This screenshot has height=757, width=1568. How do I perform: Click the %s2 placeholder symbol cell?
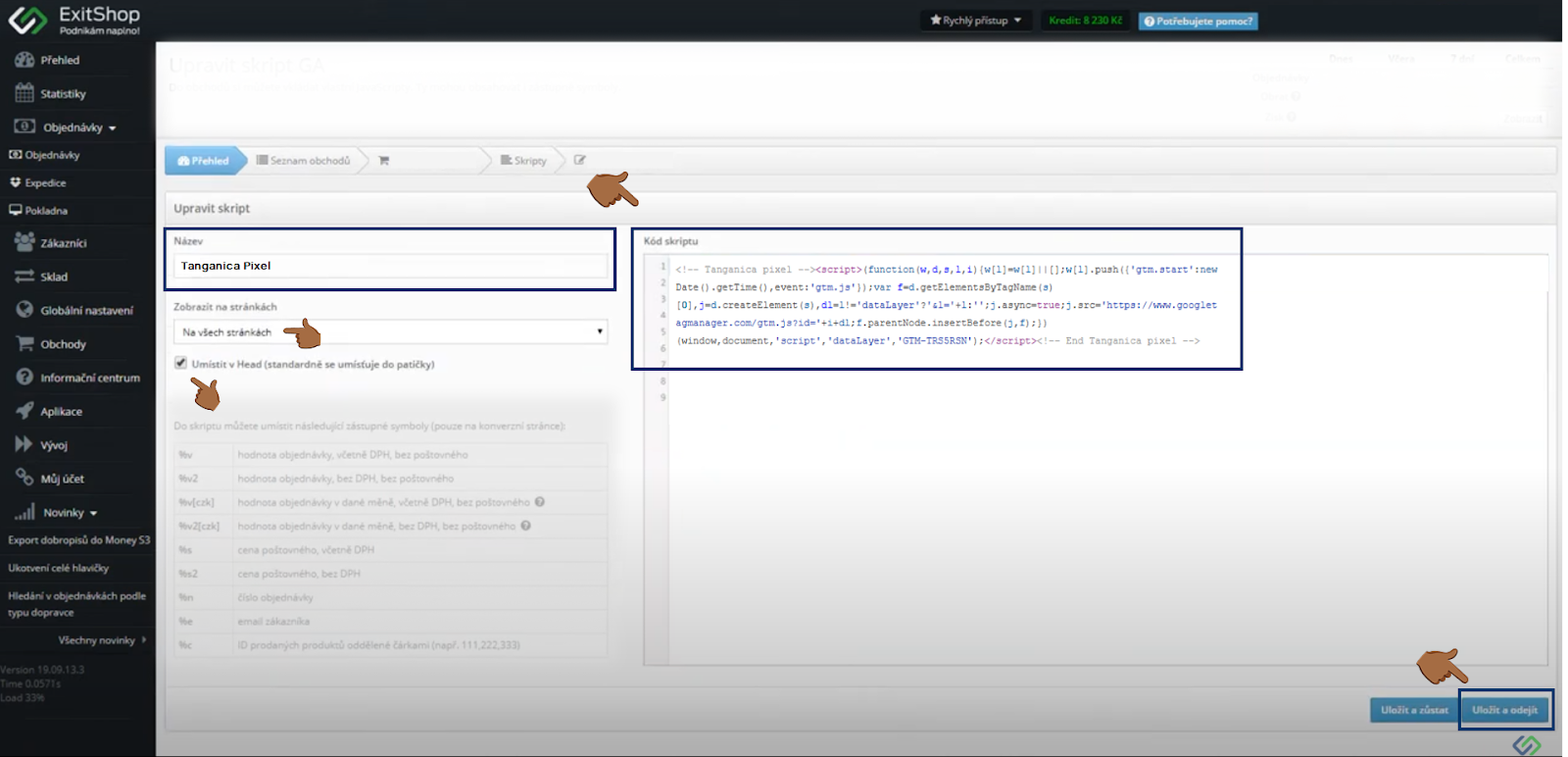[x=204, y=574]
